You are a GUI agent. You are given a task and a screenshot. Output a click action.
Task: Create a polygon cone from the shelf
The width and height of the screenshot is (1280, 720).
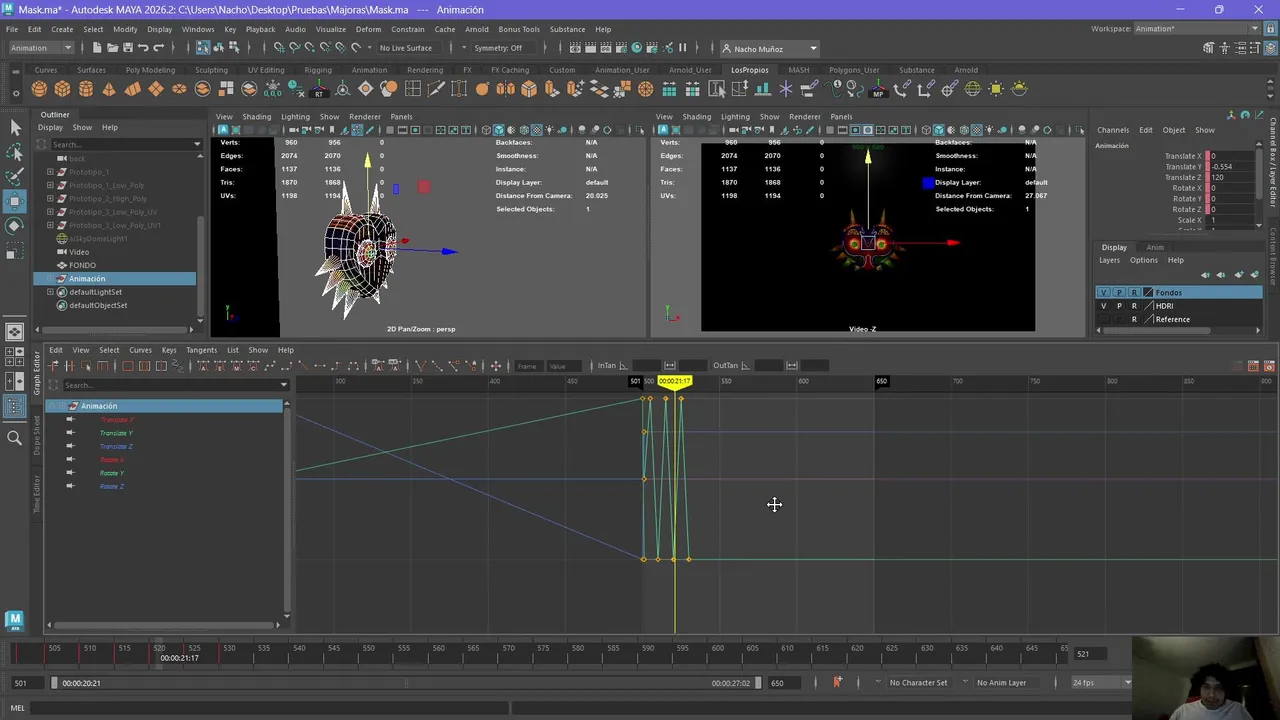109,89
